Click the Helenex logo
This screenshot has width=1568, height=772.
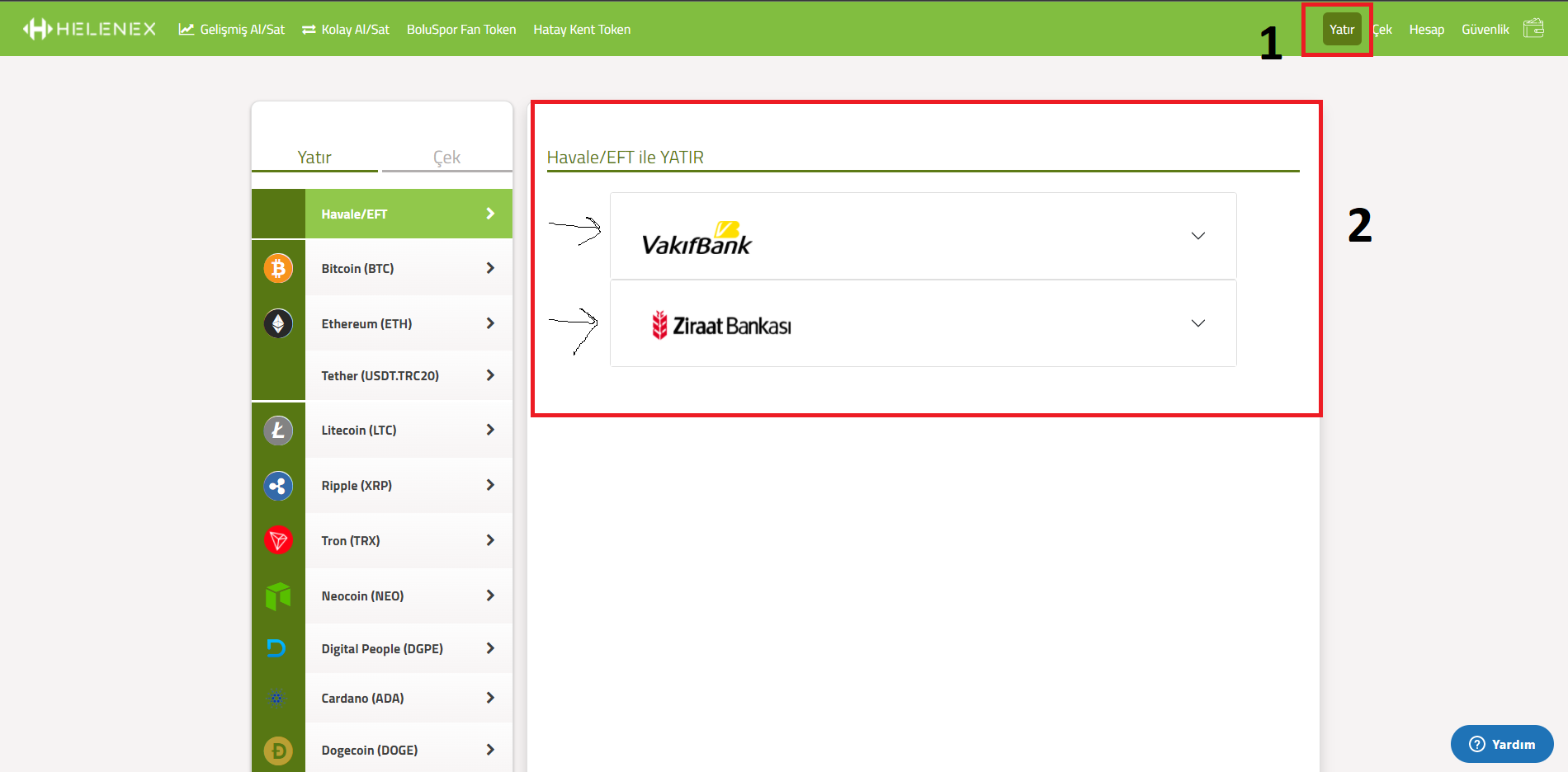point(89,29)
